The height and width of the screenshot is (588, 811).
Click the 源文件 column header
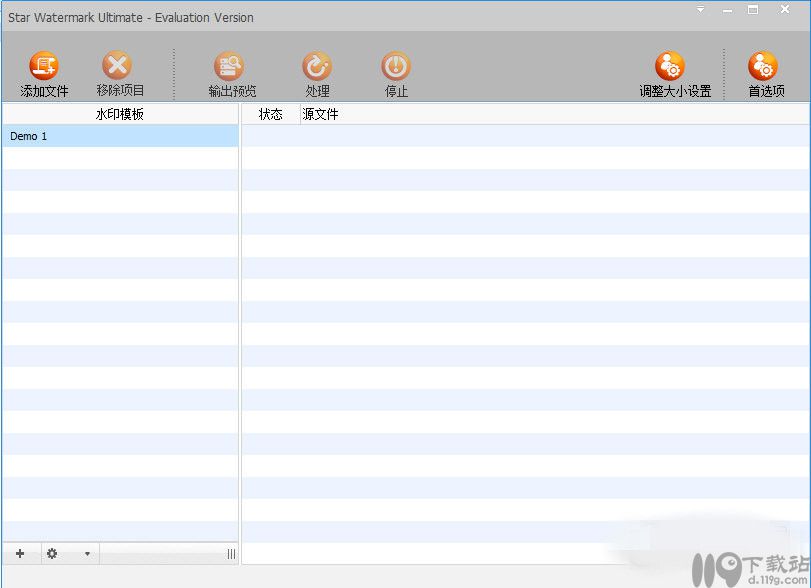[x=555, y=114]
